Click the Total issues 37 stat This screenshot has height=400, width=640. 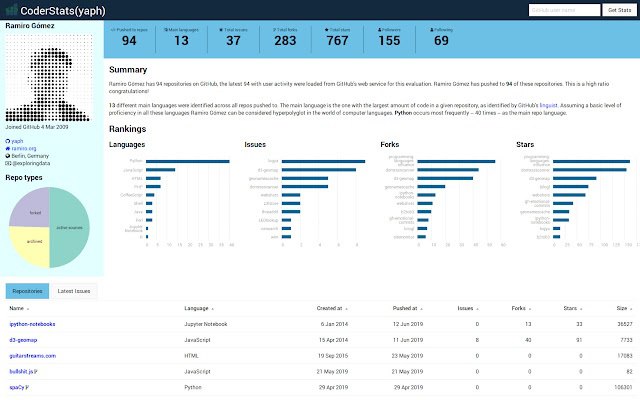pos(233,38)
